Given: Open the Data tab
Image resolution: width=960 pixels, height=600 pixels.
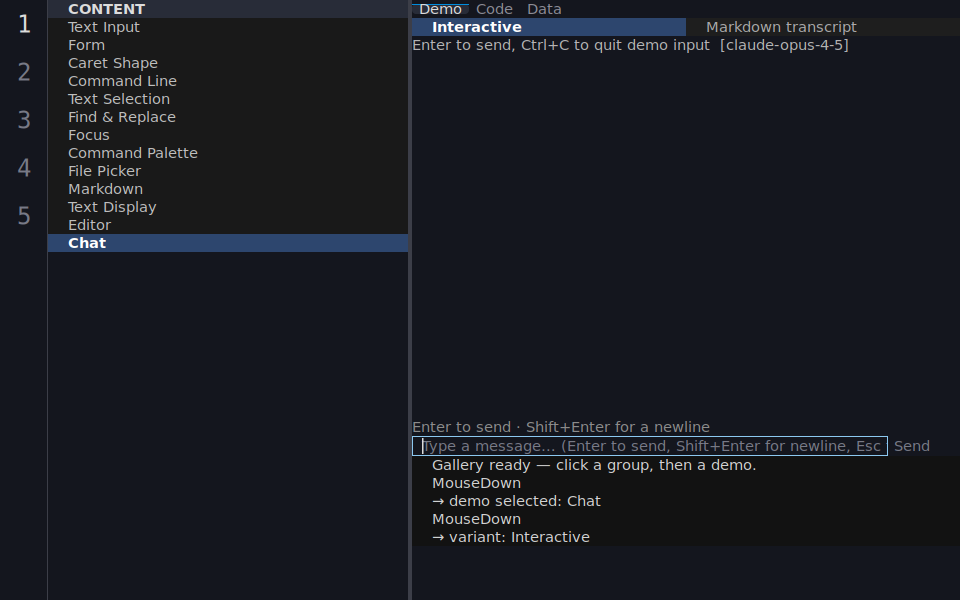Looking at the screenshot, I should [x=544, y=9].
